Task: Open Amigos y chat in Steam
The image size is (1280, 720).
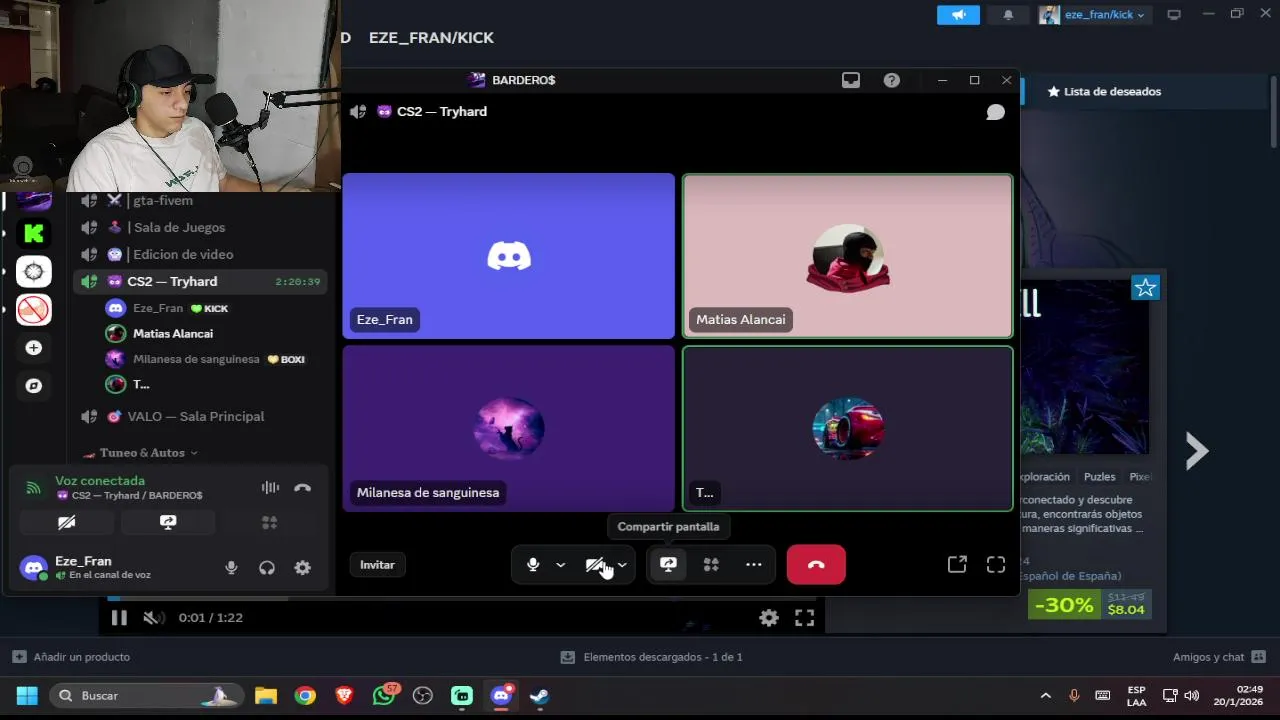Action: [1219, 657]
